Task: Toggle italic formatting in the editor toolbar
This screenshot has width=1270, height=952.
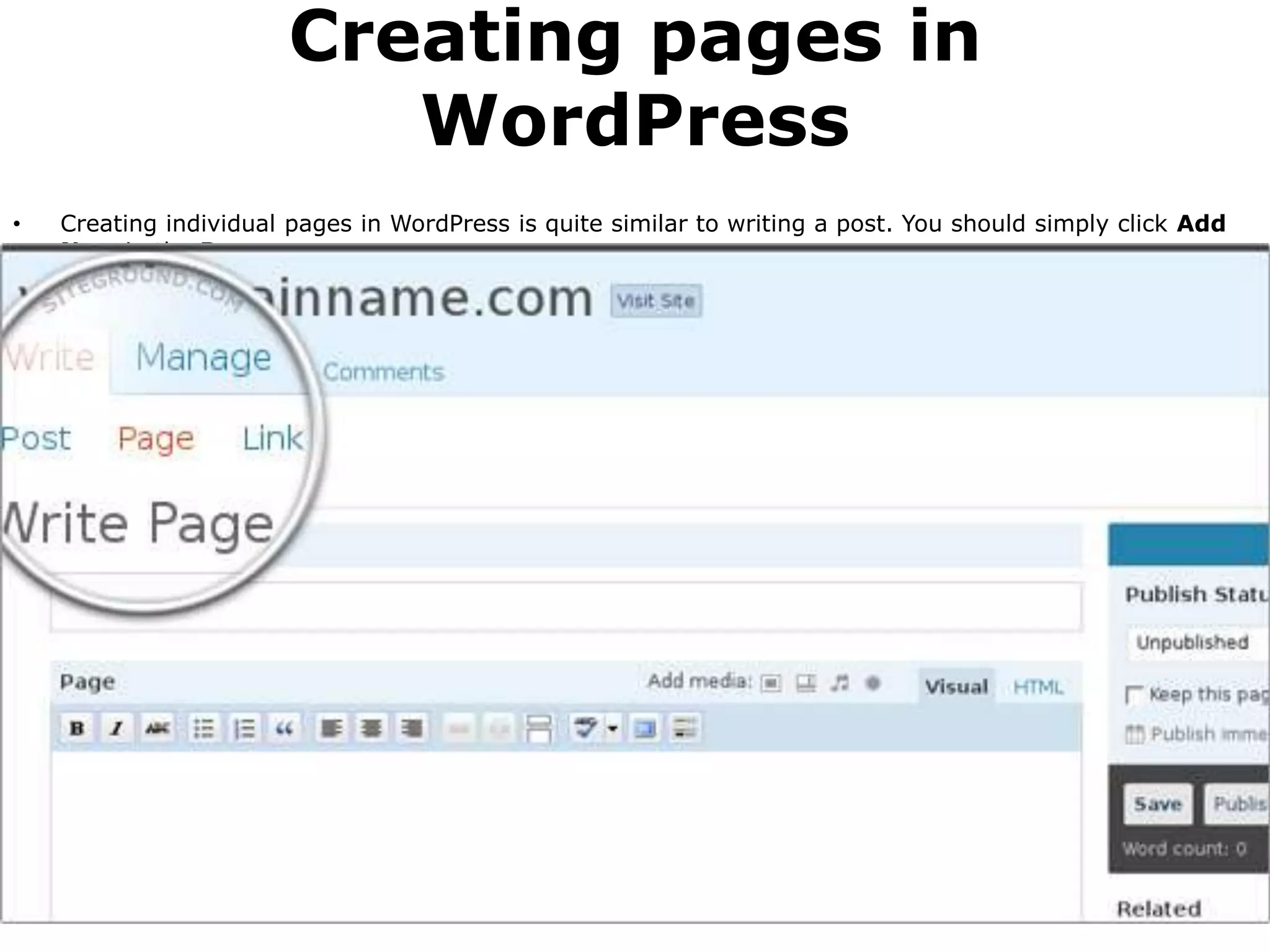Action: [117, 728]
